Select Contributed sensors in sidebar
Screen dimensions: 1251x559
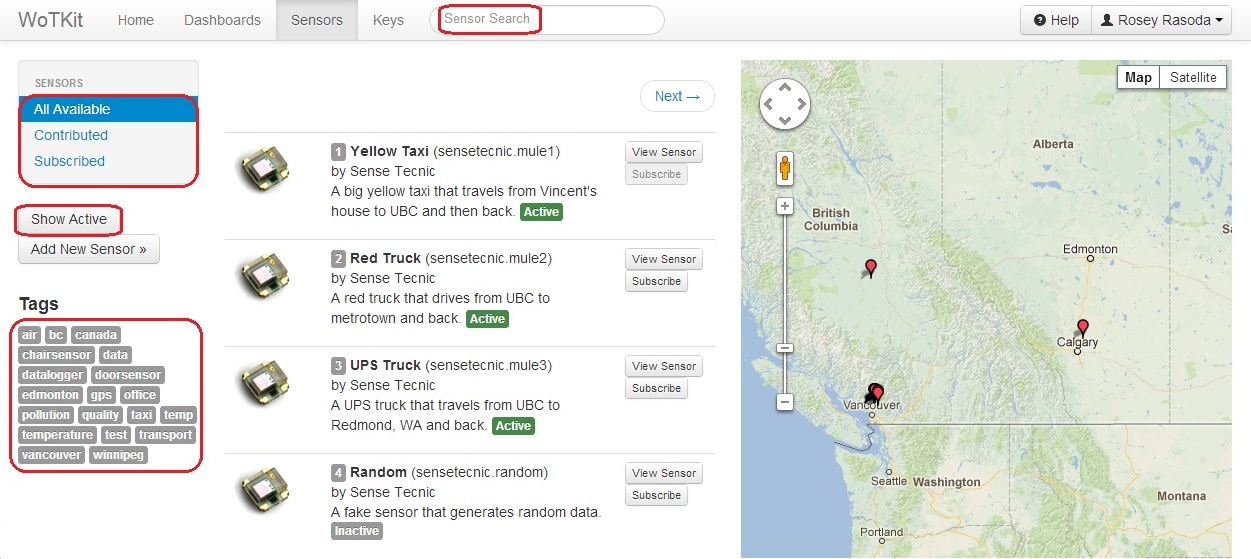pyautogui.click(x=71, y=135)
